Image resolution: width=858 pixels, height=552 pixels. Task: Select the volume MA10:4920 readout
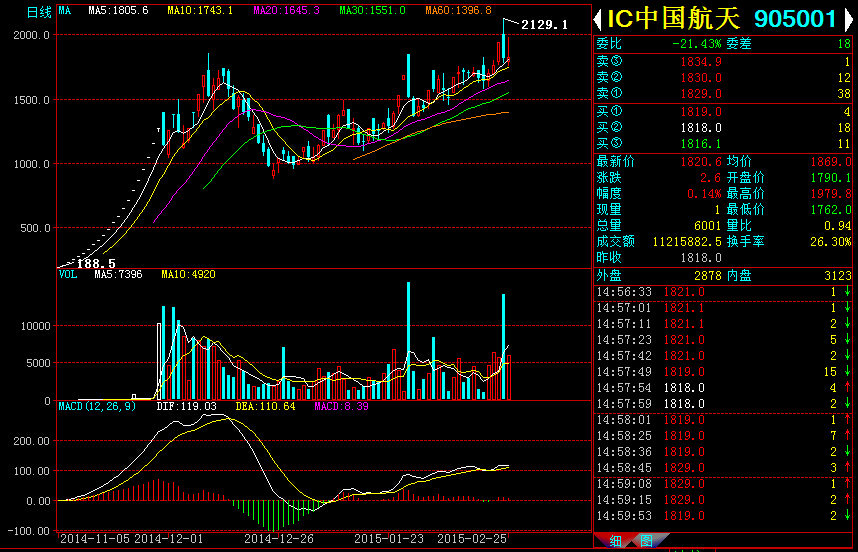(x=188, y=274)
